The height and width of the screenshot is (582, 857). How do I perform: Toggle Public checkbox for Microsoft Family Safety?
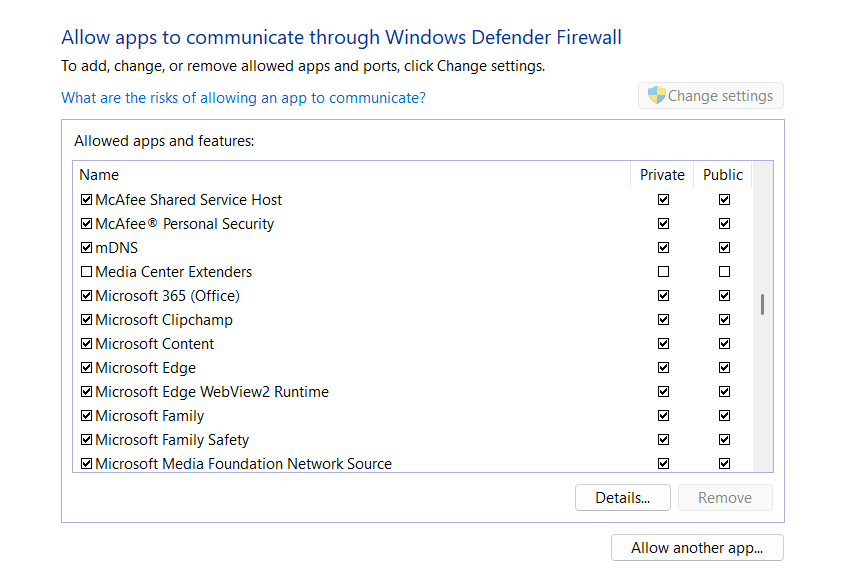coord(724,440)
